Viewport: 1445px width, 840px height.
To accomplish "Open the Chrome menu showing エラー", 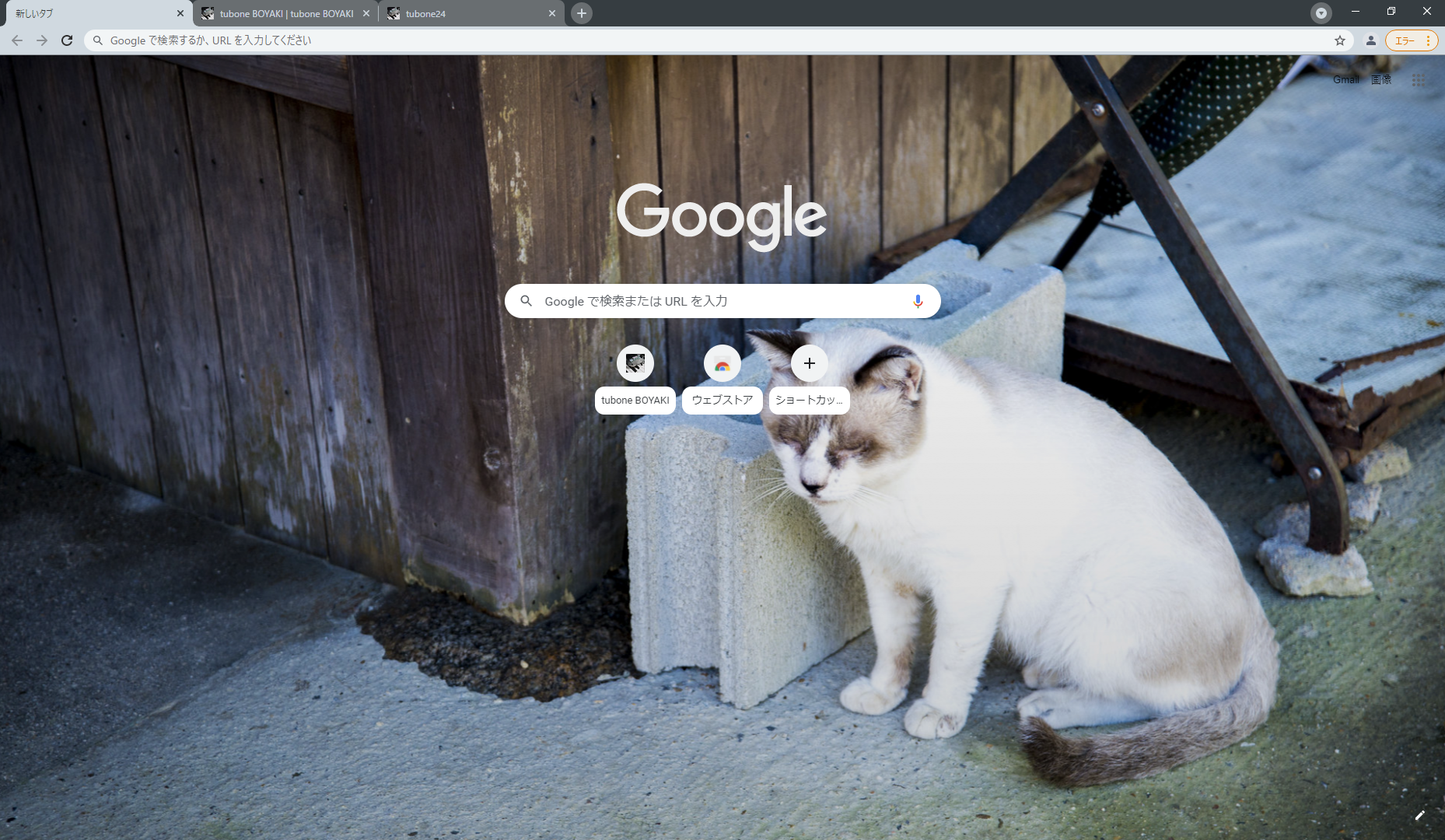I will [x=1412, y=40].
